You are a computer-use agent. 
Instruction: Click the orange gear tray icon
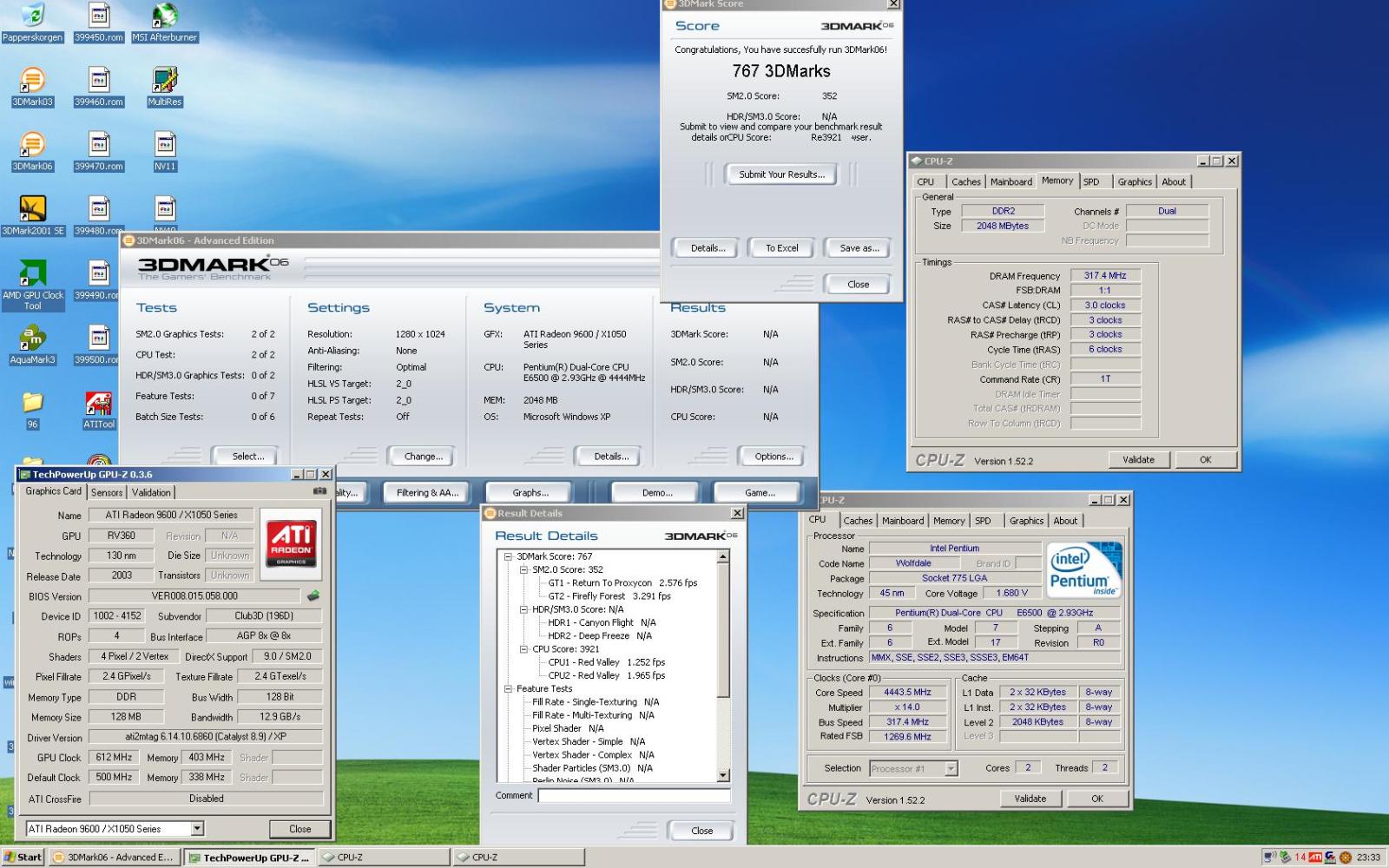click(x=1346, y=857)
